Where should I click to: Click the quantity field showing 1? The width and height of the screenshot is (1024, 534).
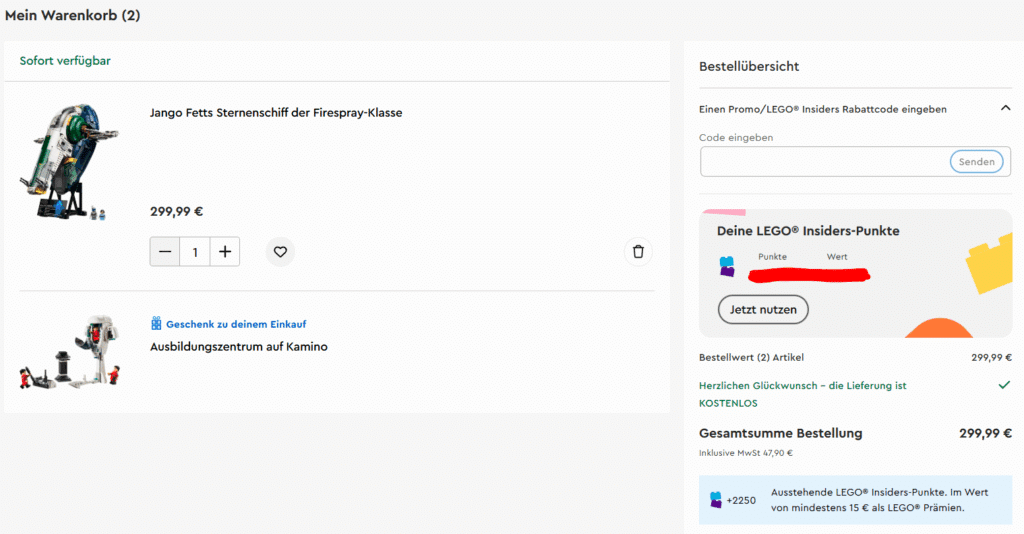coord(195,252)
